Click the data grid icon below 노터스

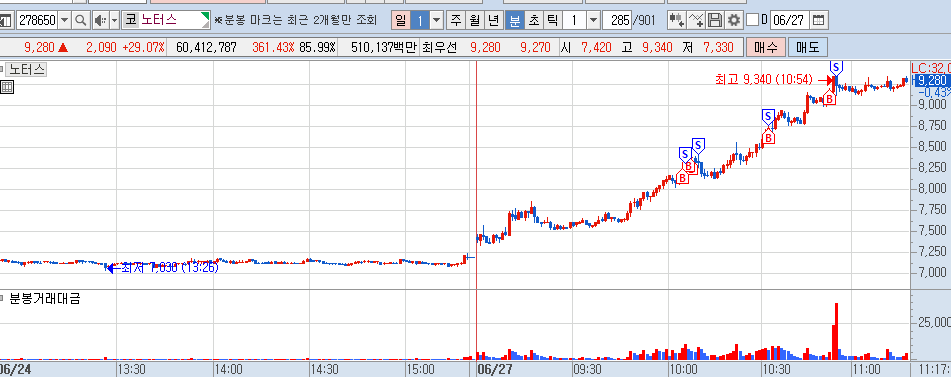pos(7,87)
